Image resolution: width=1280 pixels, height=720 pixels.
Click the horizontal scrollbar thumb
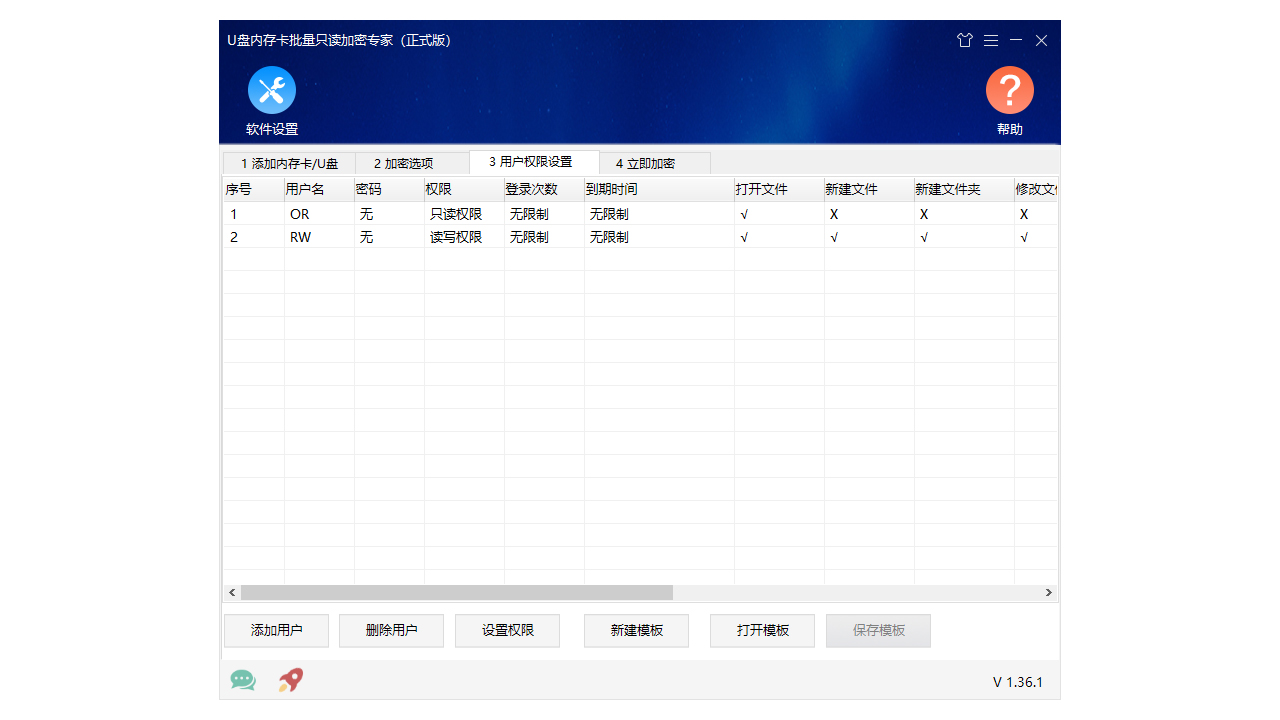click(457, 592)
